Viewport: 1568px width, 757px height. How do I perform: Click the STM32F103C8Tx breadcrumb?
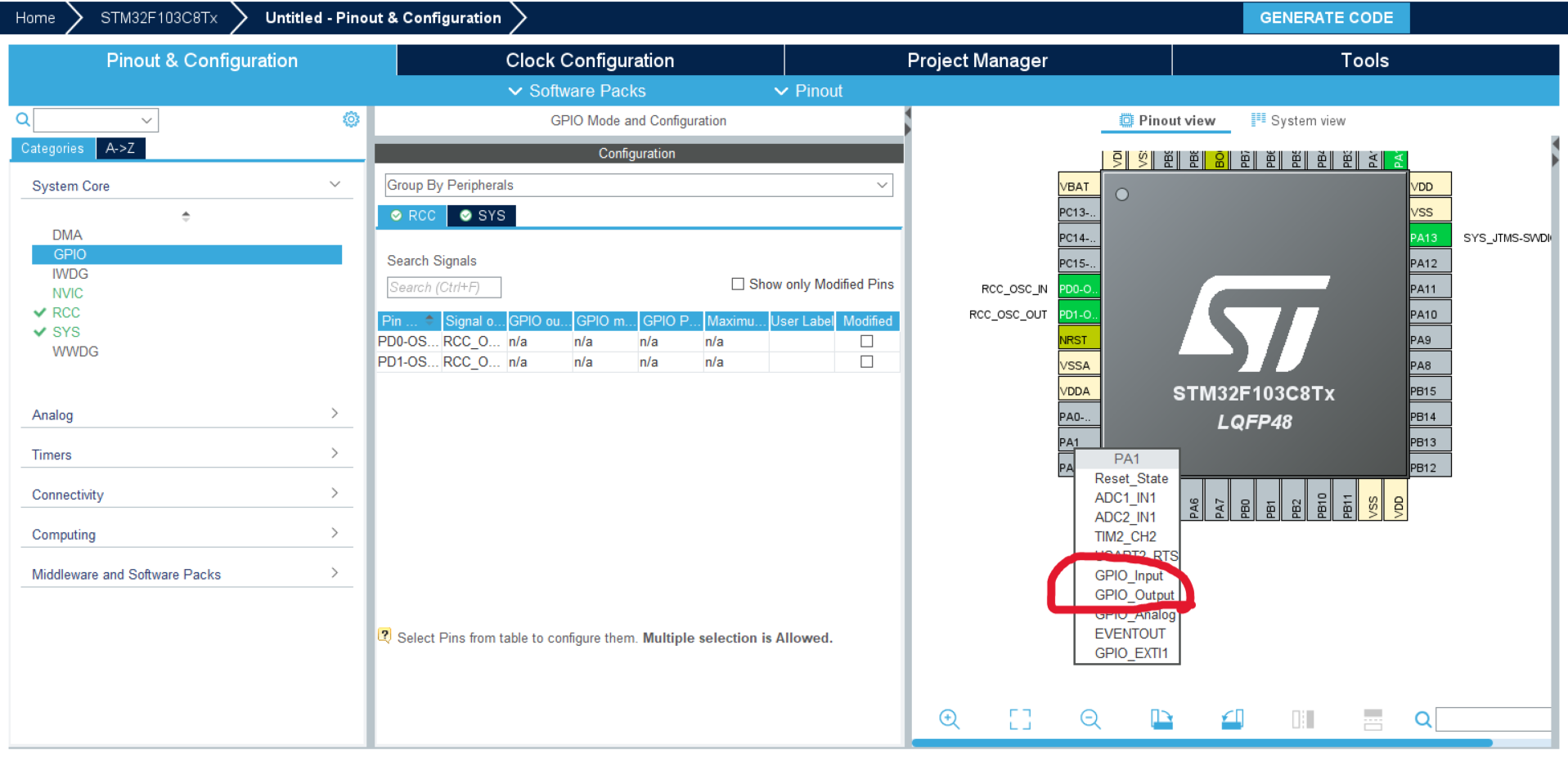tap(159, 18)
